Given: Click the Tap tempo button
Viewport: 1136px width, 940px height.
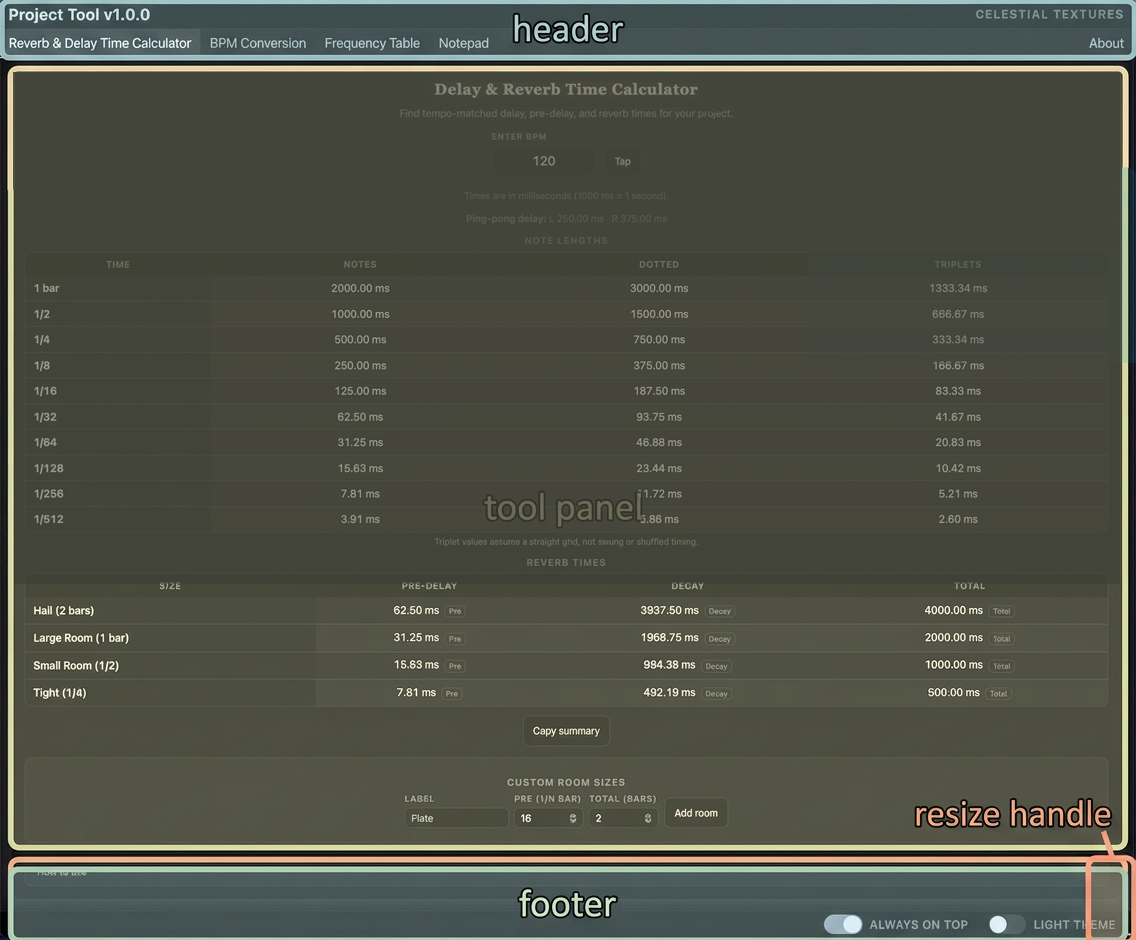Looking at the screenshot, I should 622,161.
